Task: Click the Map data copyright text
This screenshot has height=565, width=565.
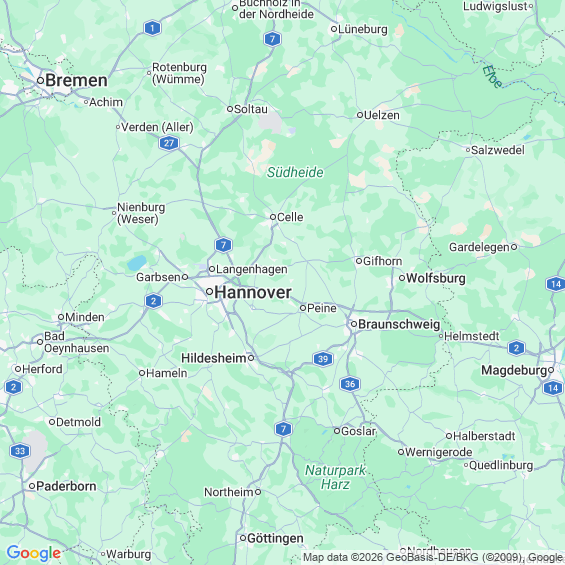Action: click(x=433, y=557)
